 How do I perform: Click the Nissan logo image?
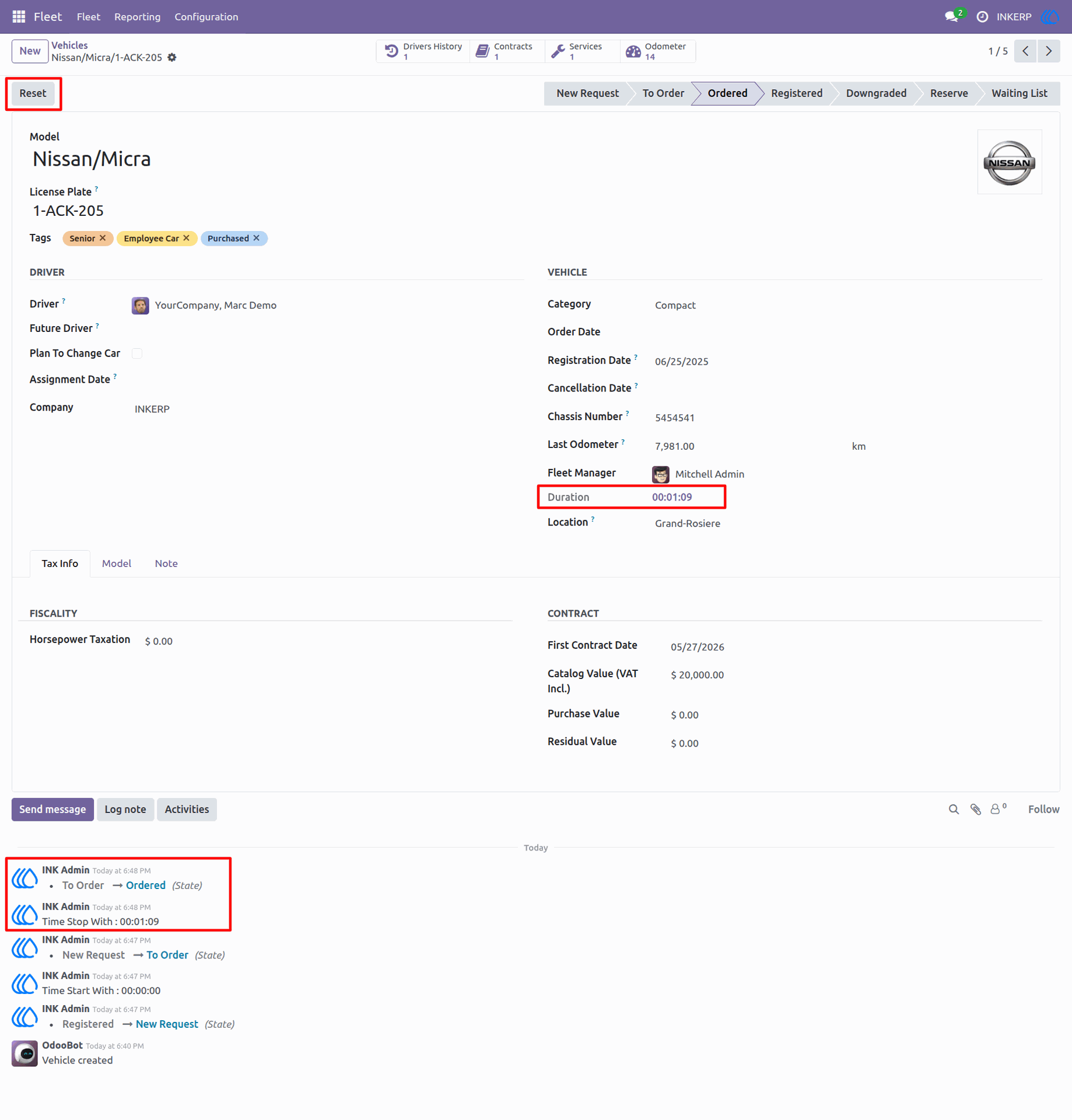coord(1009,162)
